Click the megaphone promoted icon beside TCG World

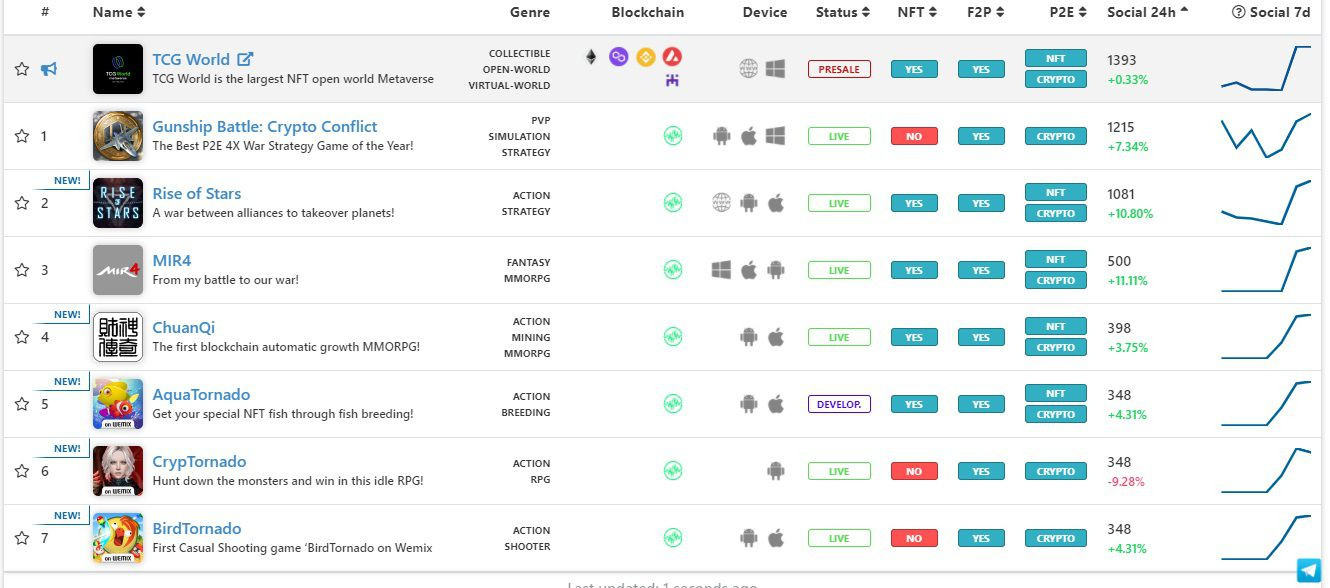click(x=48, y=69)
